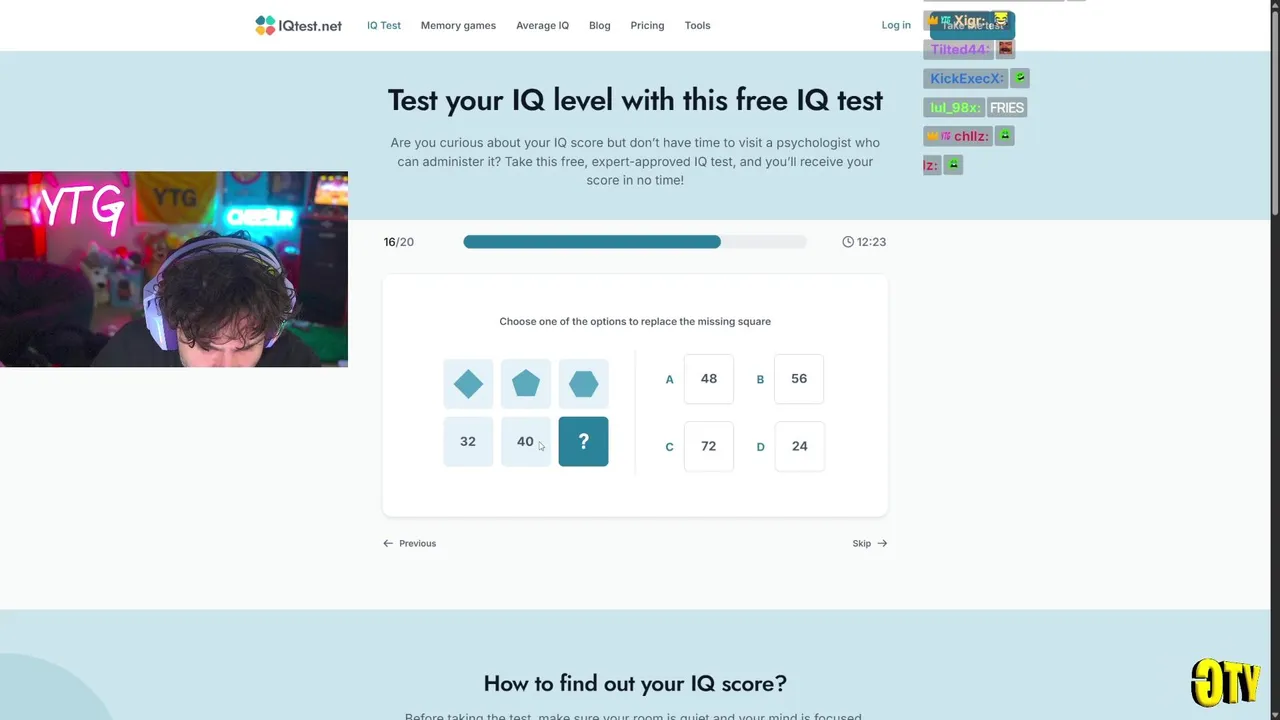Click the diamond shape tile
This screenshot has height=720, width=1280.
click(468, 384)
